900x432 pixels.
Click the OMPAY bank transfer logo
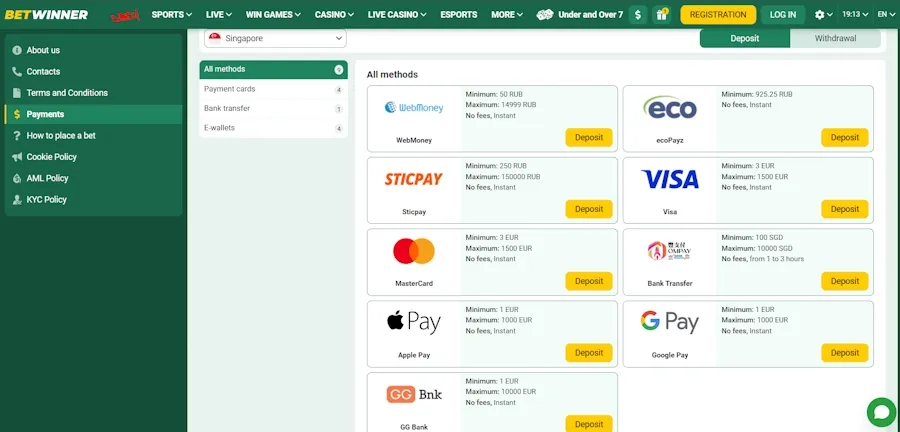669,251
